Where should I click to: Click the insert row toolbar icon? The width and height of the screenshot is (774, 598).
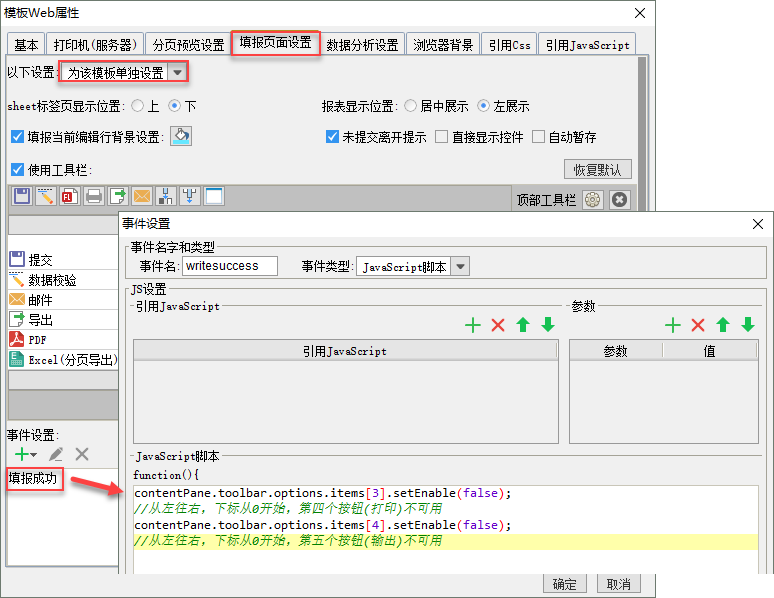[x=166, y=196]
